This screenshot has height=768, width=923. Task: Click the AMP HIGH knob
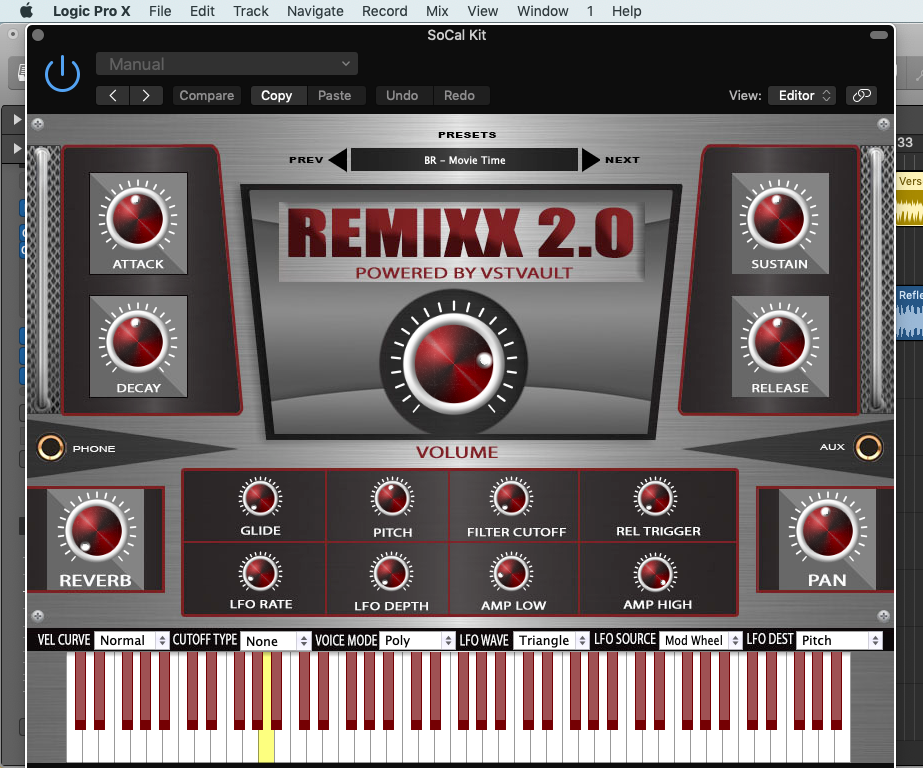655,574
